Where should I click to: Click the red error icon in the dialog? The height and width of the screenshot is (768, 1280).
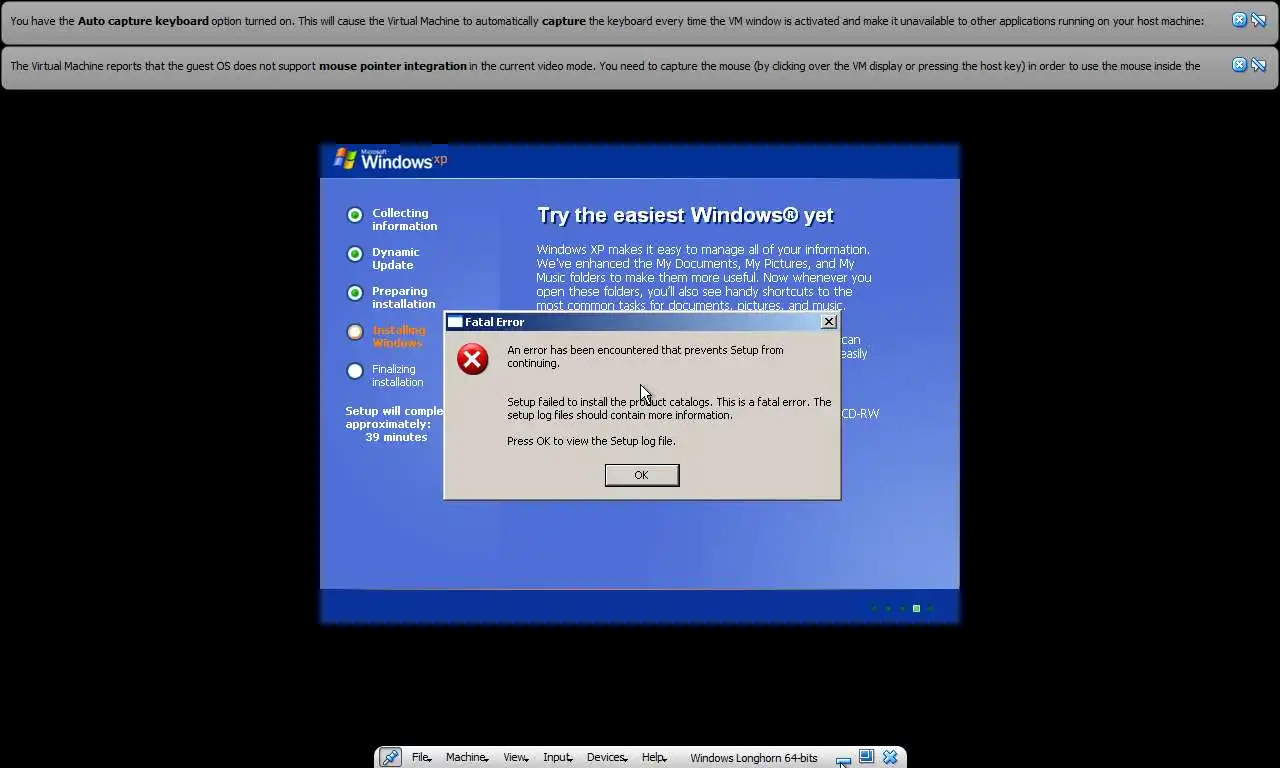coord(473,359)
